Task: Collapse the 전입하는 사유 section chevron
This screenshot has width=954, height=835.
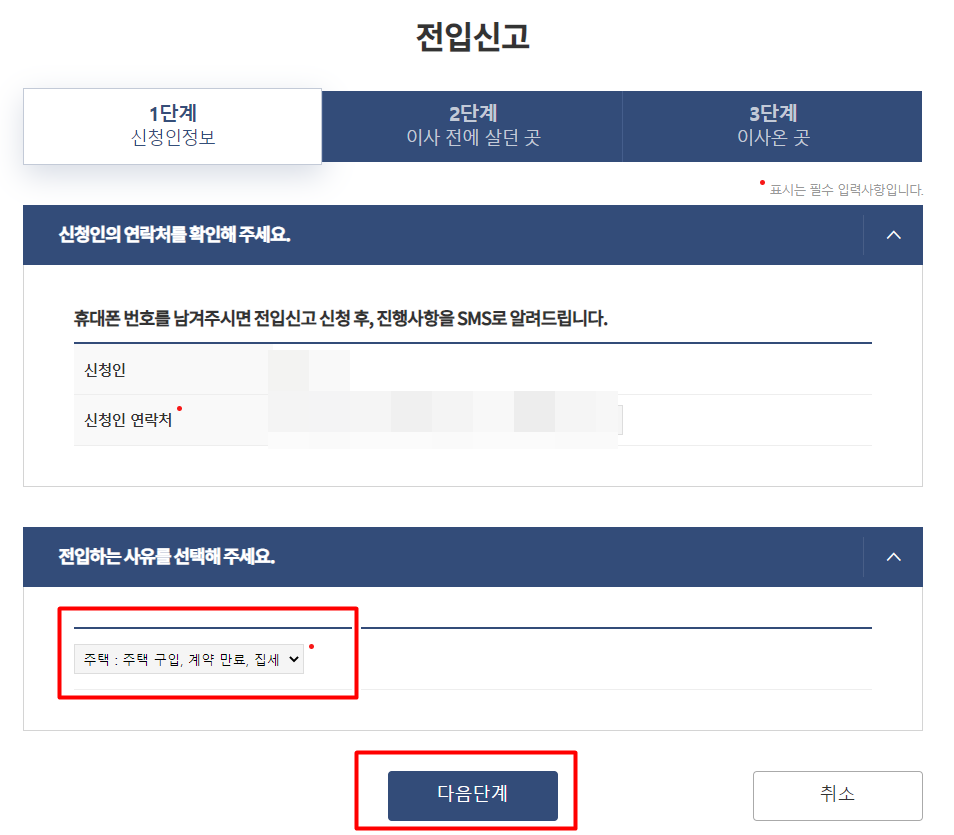Action: click(x=893, y=557)
